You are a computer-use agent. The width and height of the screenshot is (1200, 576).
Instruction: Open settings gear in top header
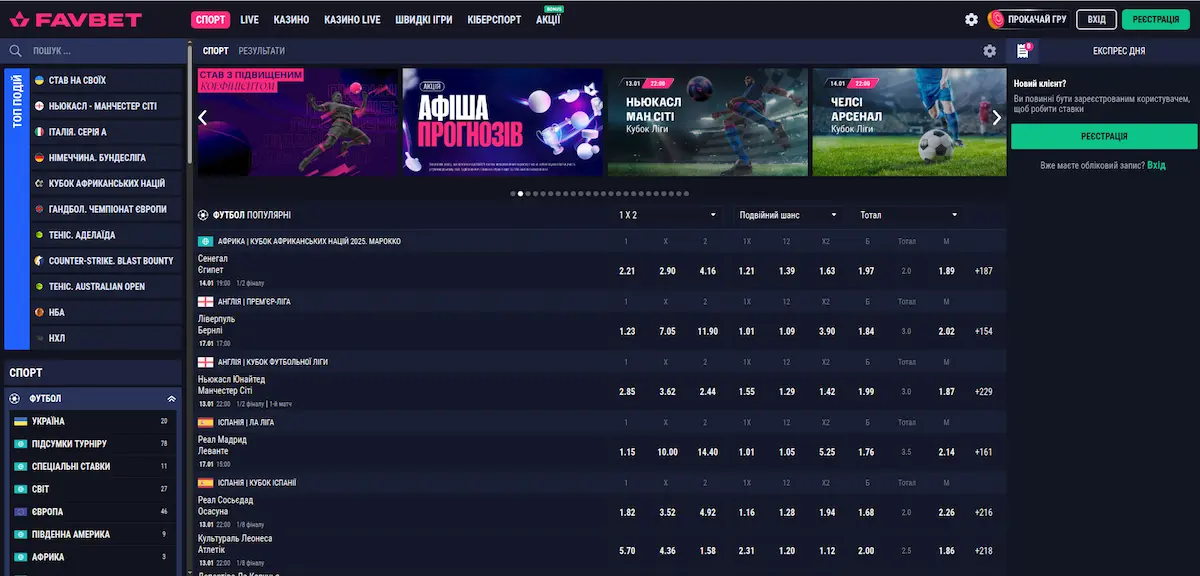(971, 19)
